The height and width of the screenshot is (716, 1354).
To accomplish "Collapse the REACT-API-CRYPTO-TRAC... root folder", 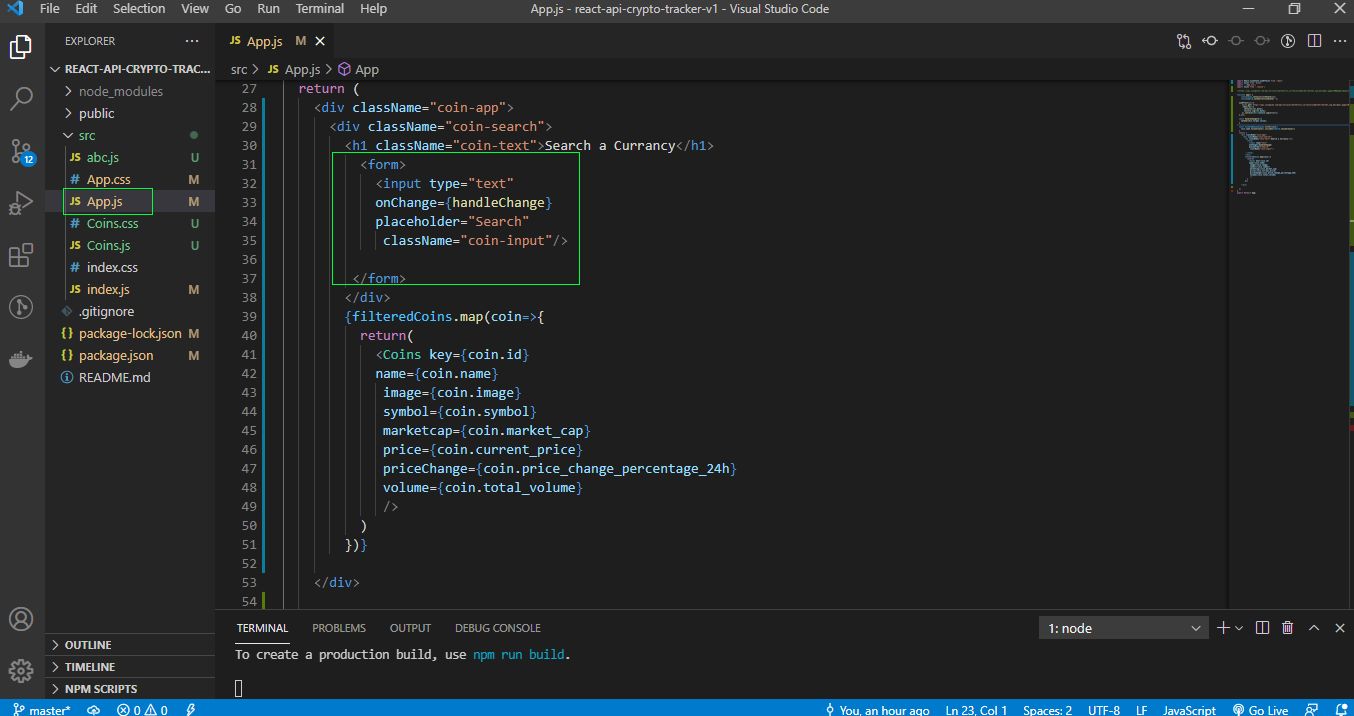I will tap(130, 69).
